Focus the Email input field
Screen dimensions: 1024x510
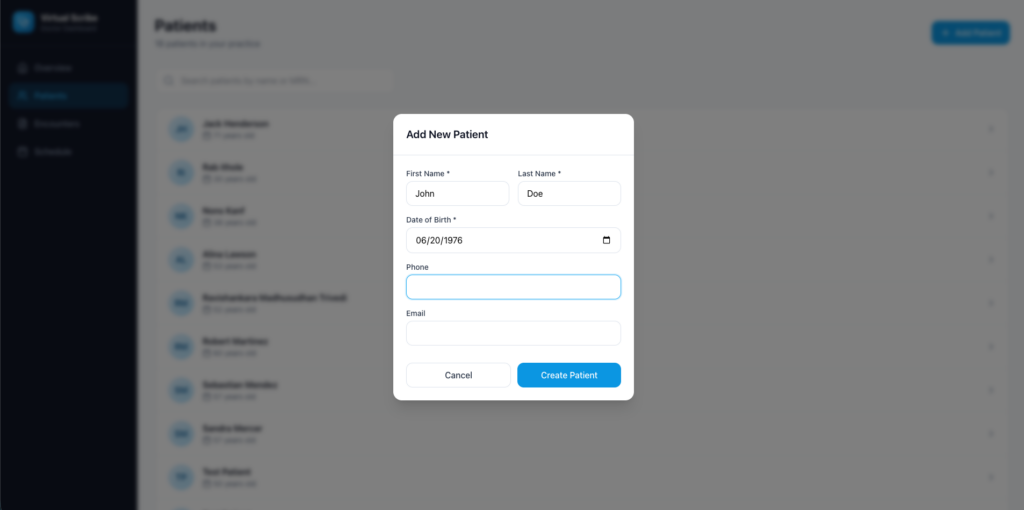(x=513, y=333)
